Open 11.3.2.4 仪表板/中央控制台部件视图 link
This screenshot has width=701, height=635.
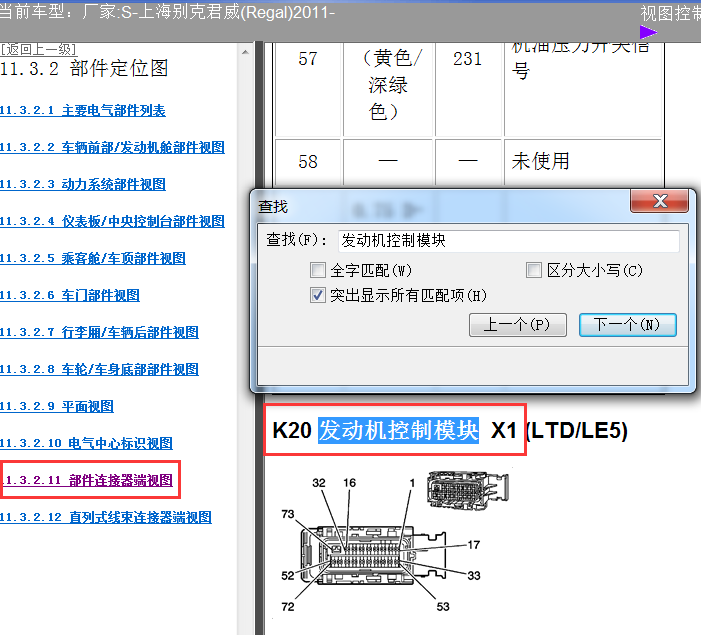click(x=112, y=221)
